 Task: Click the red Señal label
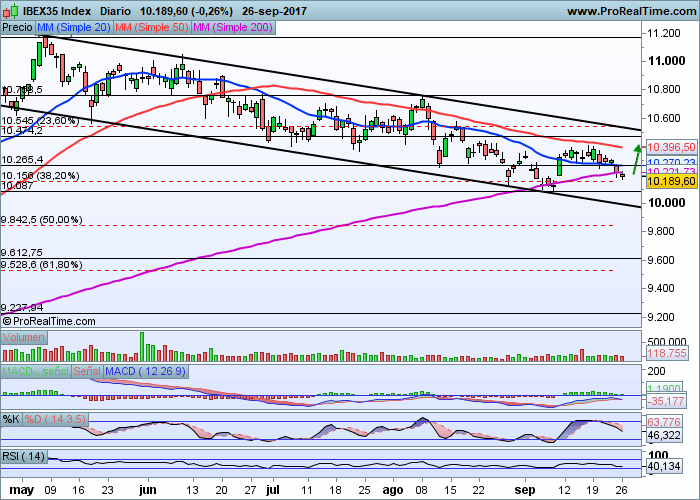(x=87, y=371)
